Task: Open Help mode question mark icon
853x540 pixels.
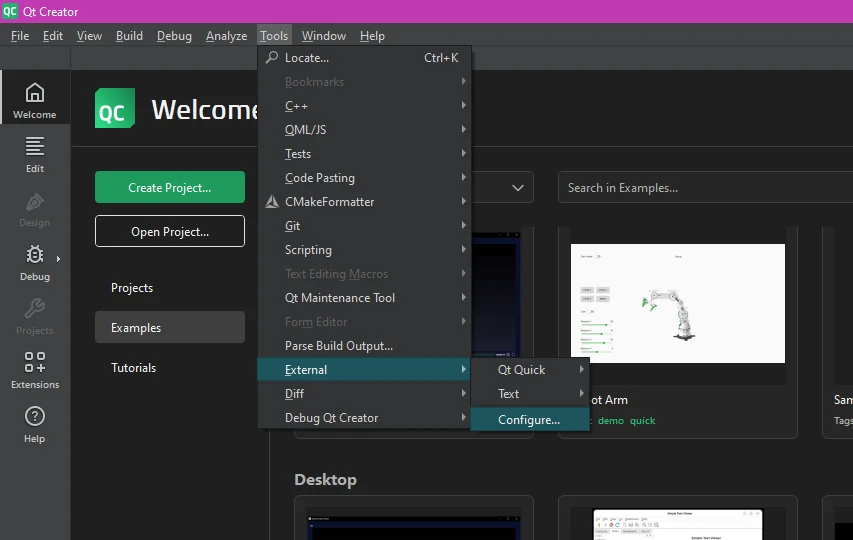Action: tap(35, 417)
